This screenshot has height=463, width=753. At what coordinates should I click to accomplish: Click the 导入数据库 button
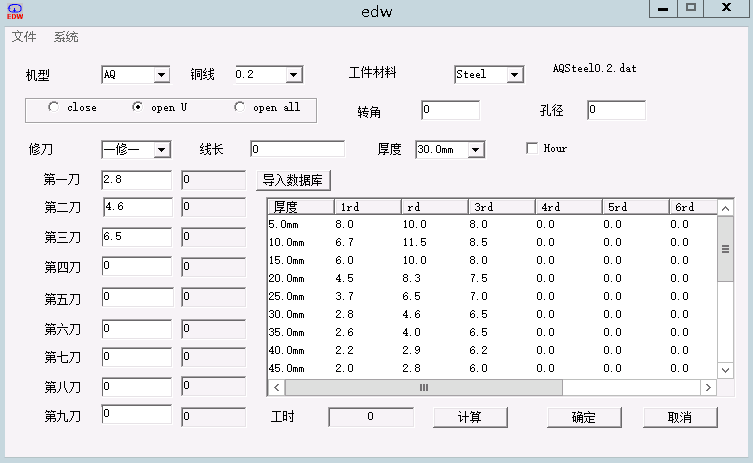click(x=293, y=181)
